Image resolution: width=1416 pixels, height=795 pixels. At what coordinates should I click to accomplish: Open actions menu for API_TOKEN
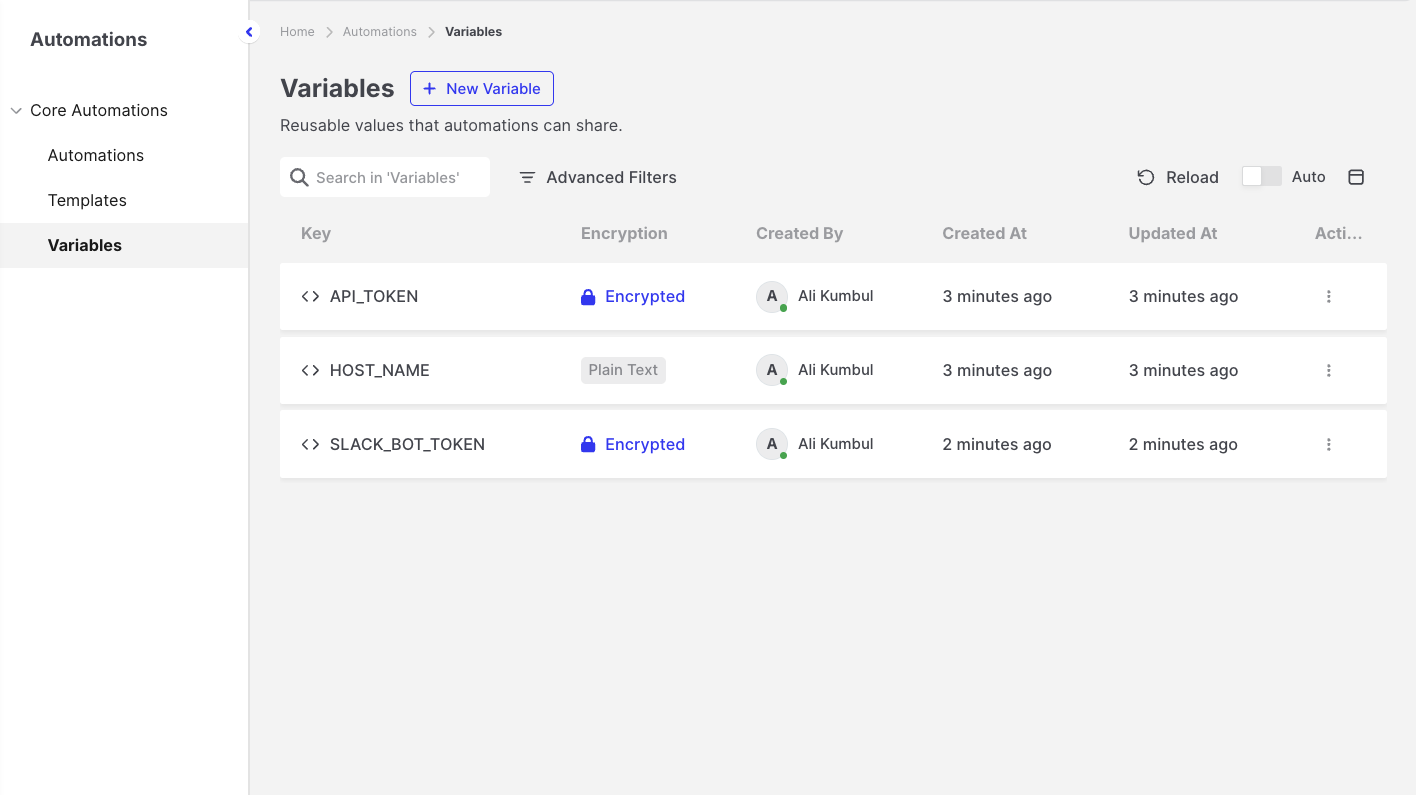pos(1328,296)
